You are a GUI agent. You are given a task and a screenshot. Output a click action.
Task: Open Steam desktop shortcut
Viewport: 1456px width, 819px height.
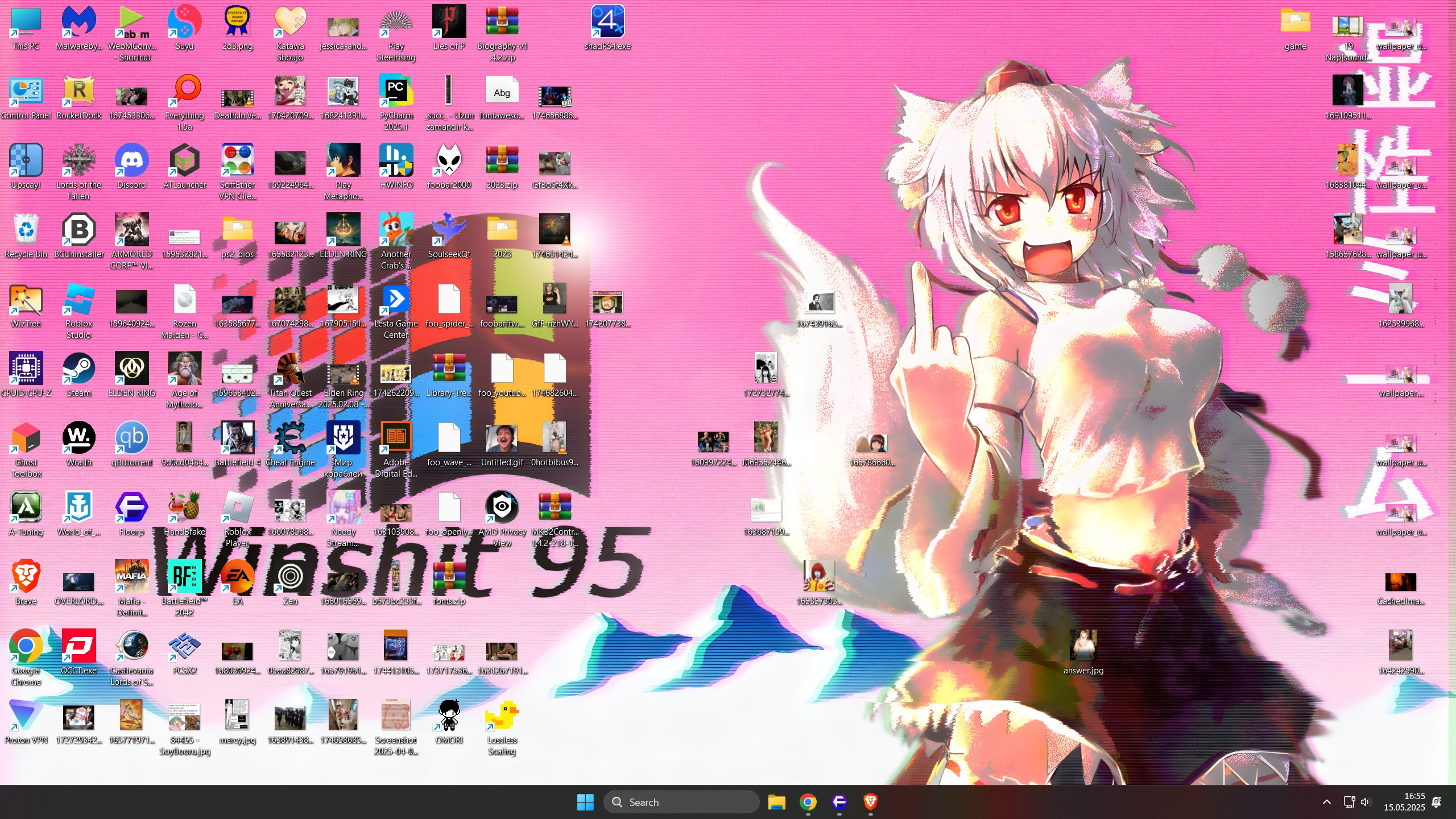click(x=79, y=375)
